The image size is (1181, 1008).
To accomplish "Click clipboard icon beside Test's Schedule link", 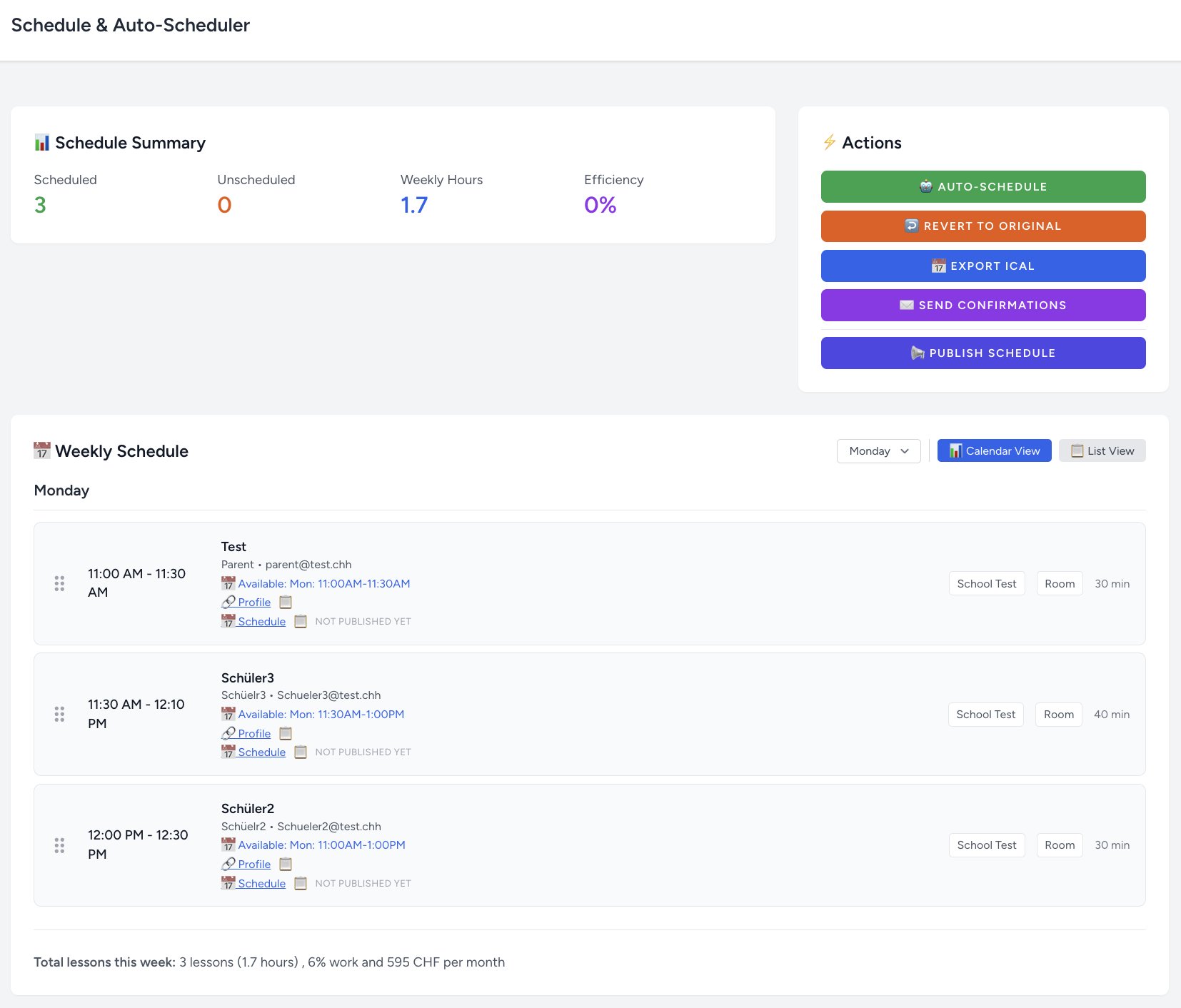I will 301,622.
